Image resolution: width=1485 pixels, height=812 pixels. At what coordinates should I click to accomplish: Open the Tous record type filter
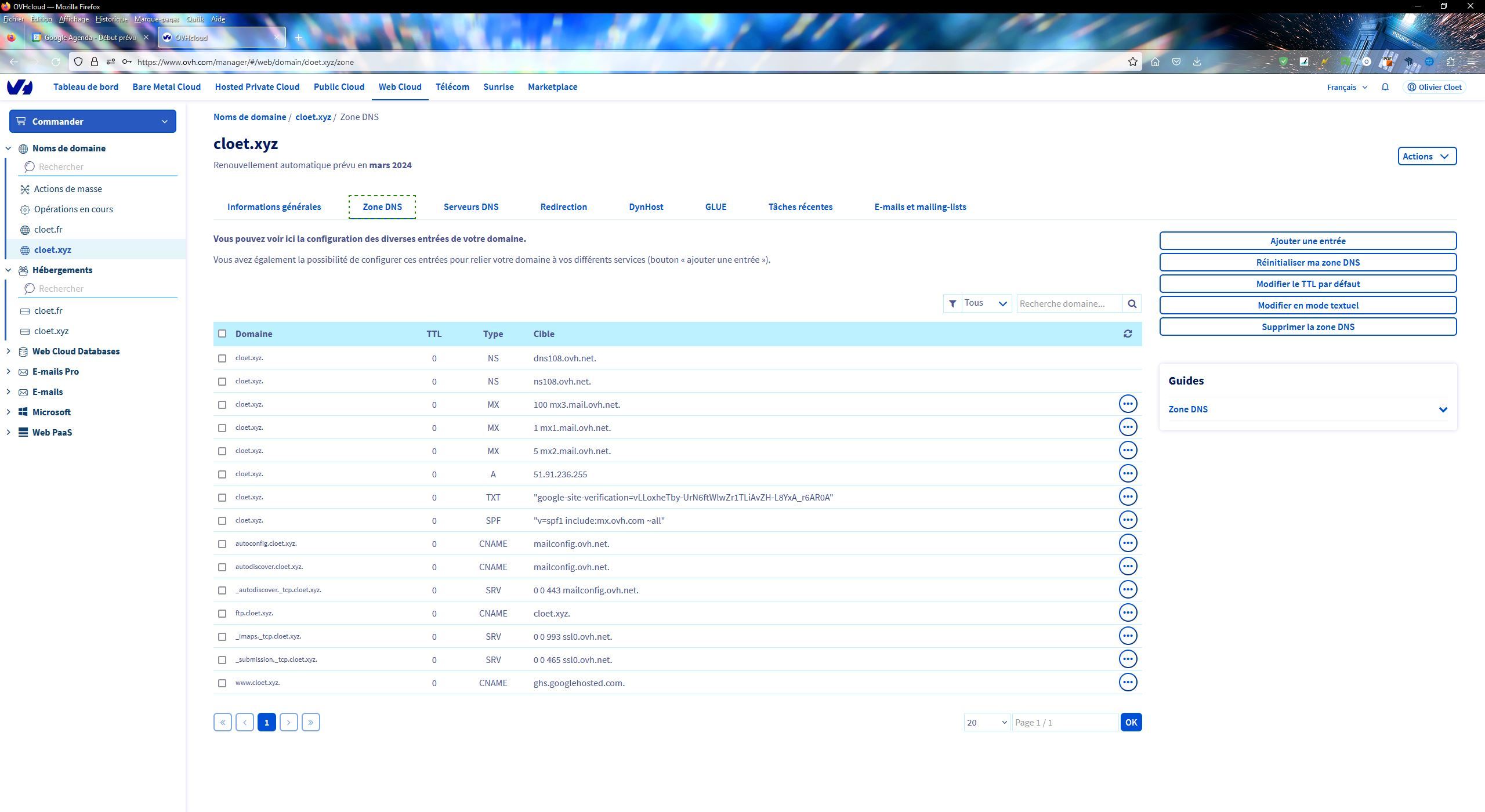(x=986, y=303)
